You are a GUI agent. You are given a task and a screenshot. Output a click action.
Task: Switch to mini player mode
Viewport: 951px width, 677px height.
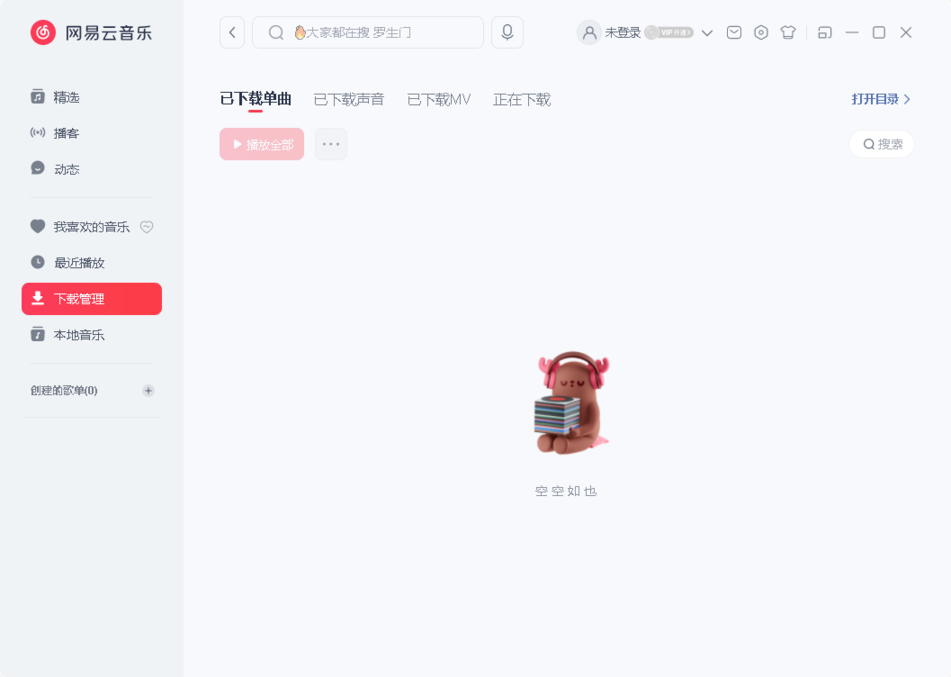click(x=825, y=32)
